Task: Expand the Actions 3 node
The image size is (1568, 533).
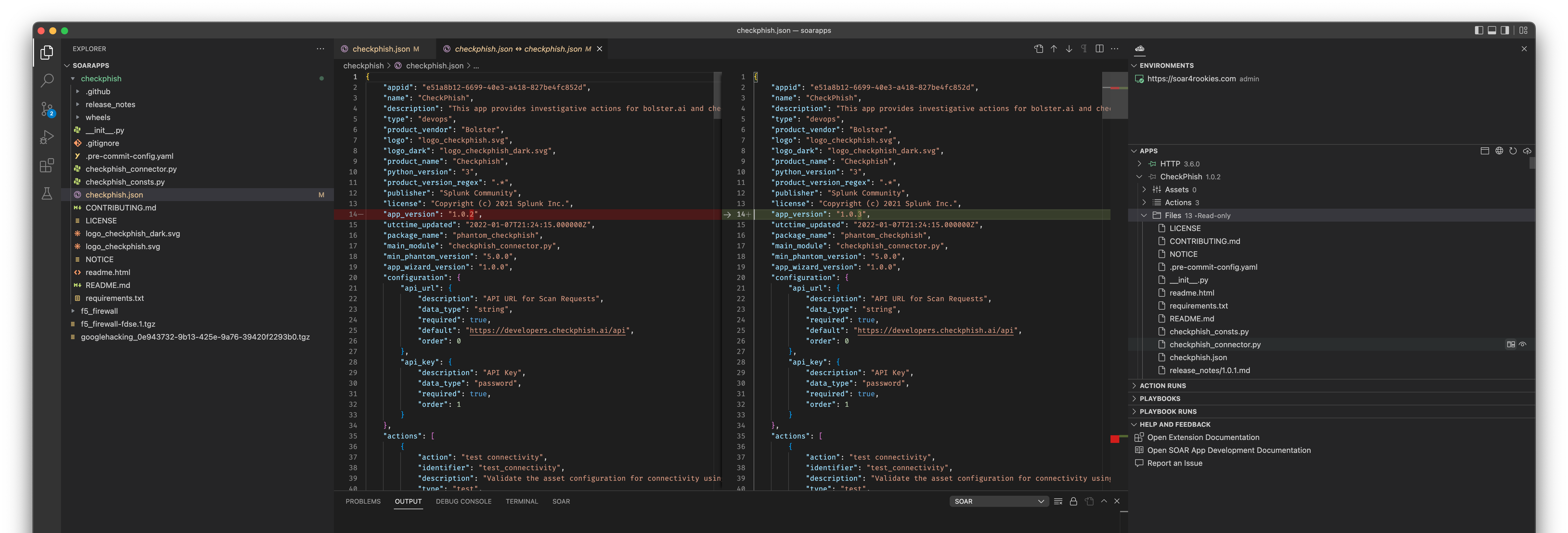Action: click(x=1144, y=203)
